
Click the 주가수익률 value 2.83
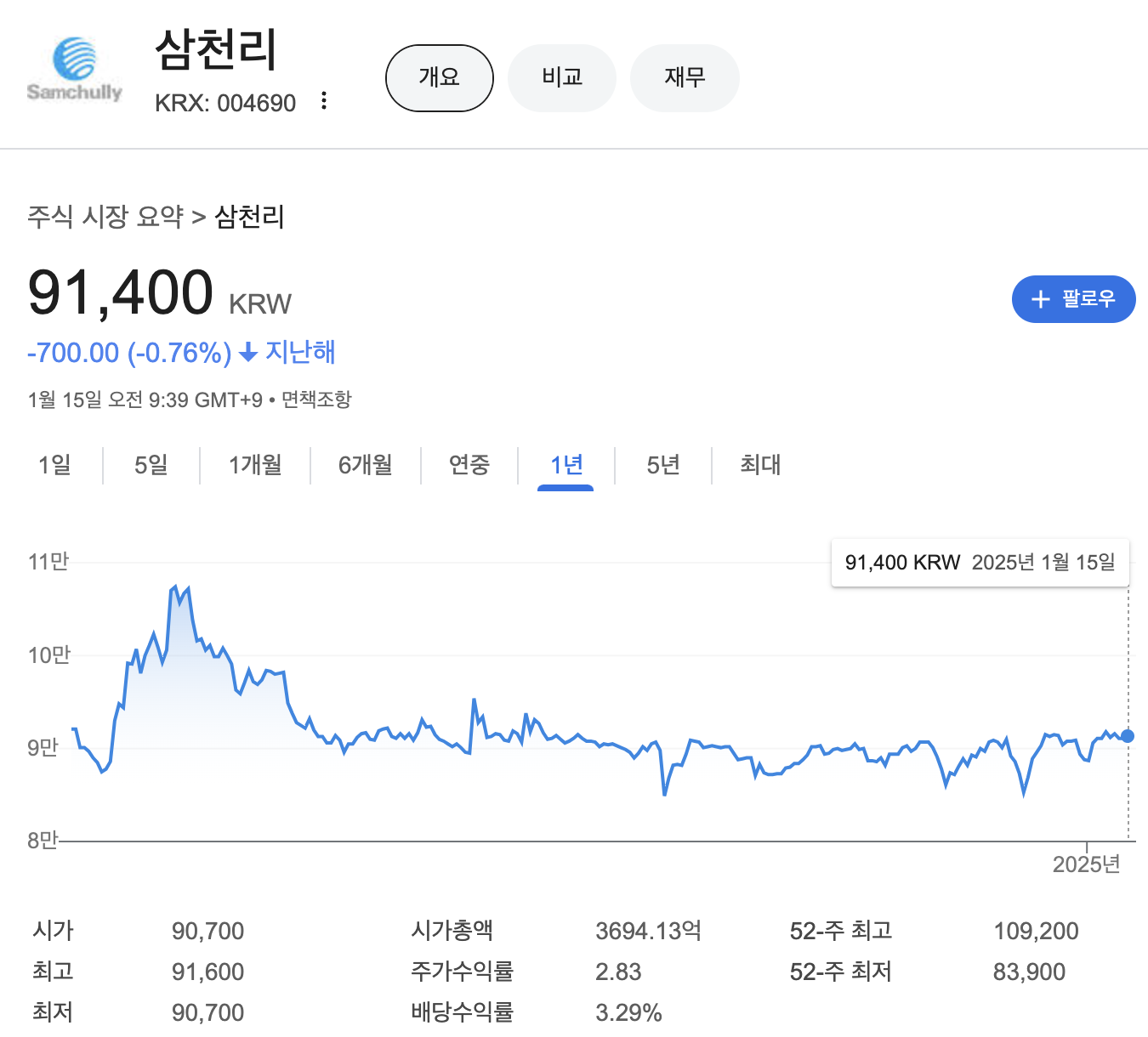click(618, 972)
